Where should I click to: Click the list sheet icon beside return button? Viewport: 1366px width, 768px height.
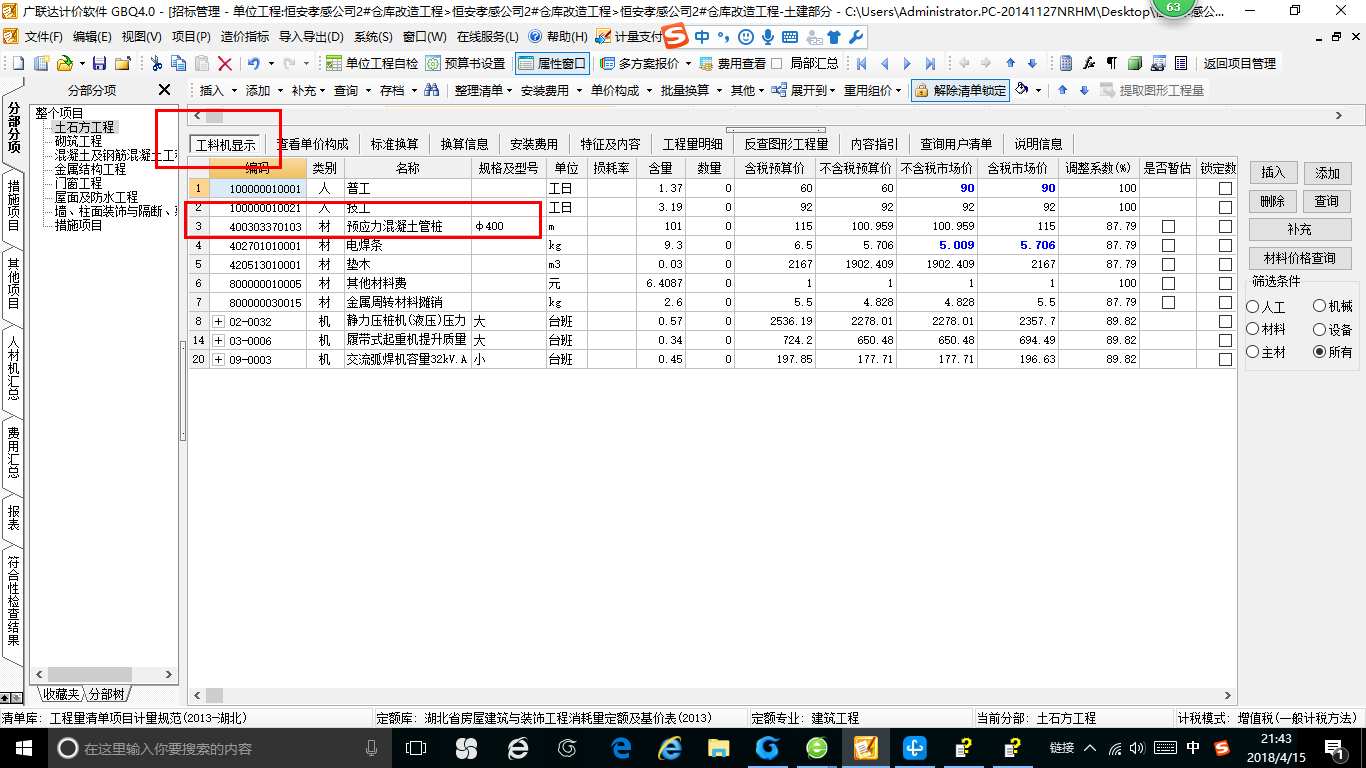(1181, 63)
